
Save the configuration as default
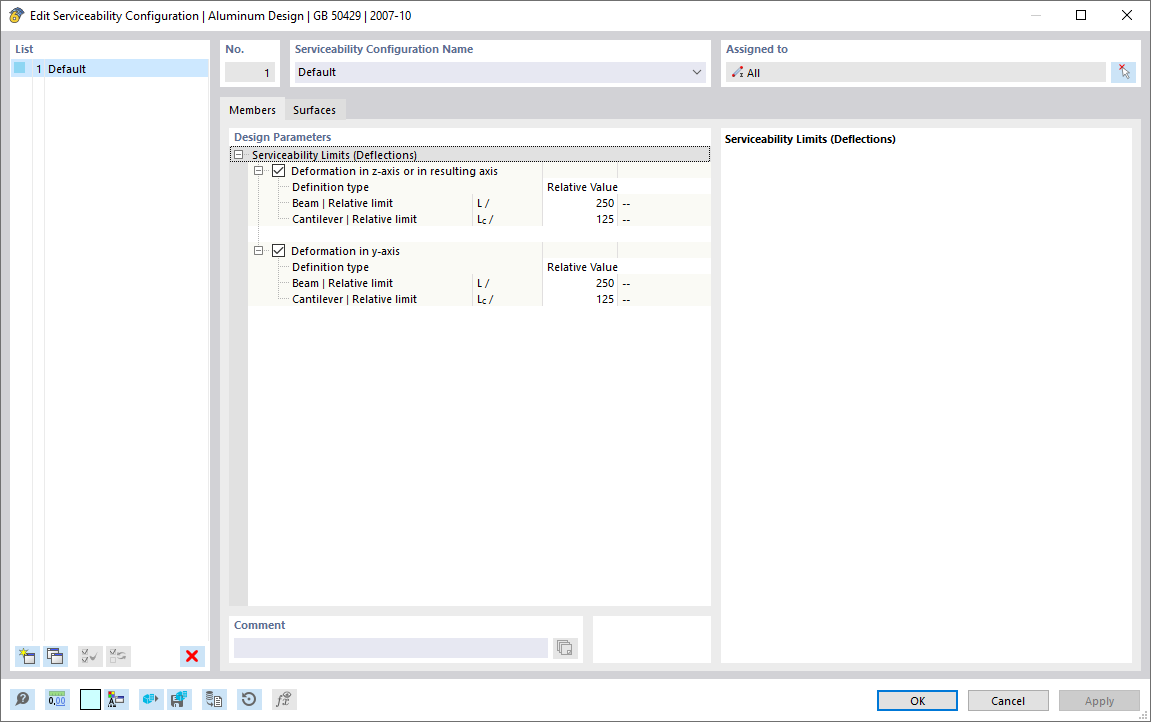[x=179, y=699]
